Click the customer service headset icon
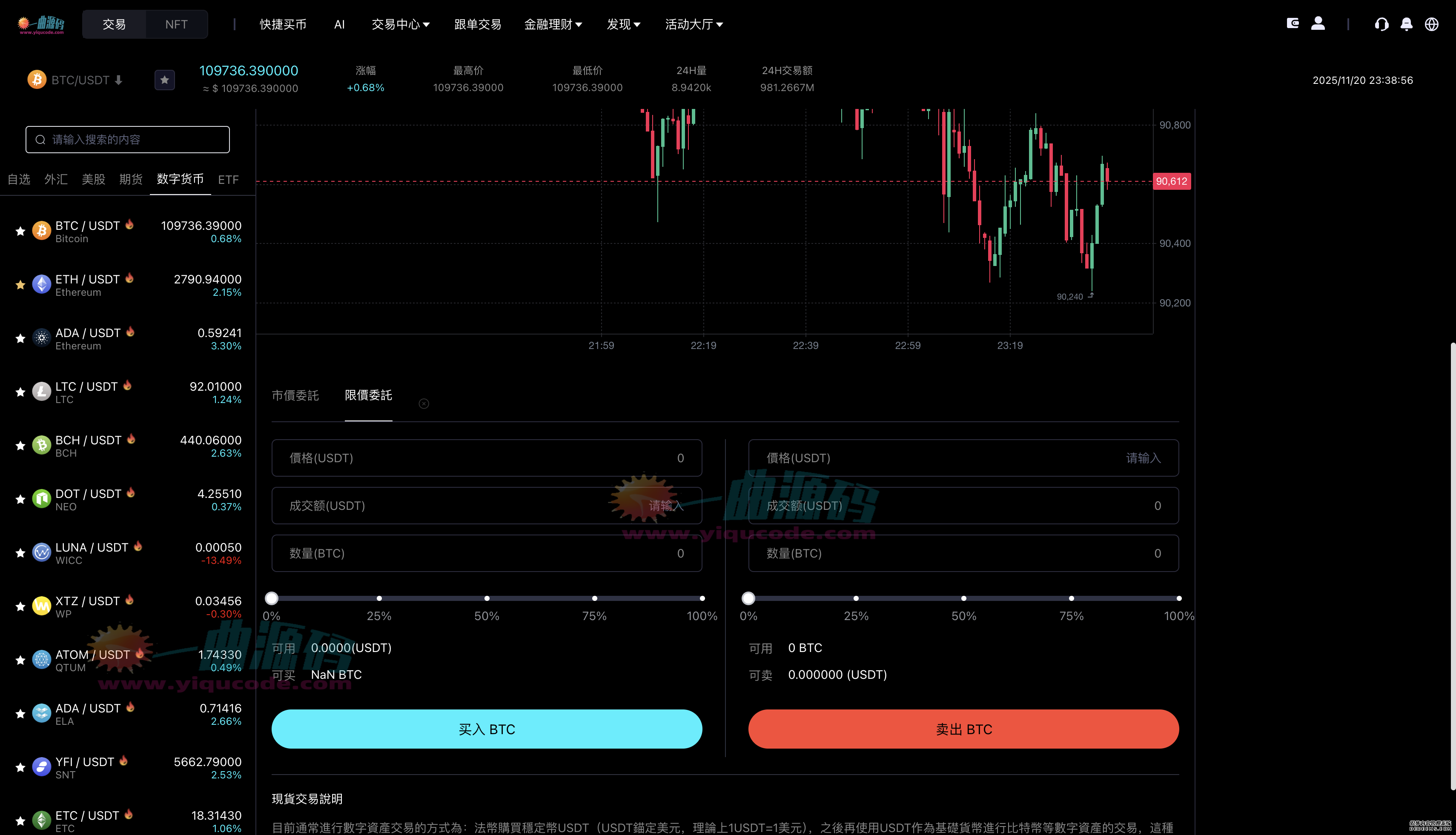This screenshot has height=835, width=1456. [x=1382, y=24]
